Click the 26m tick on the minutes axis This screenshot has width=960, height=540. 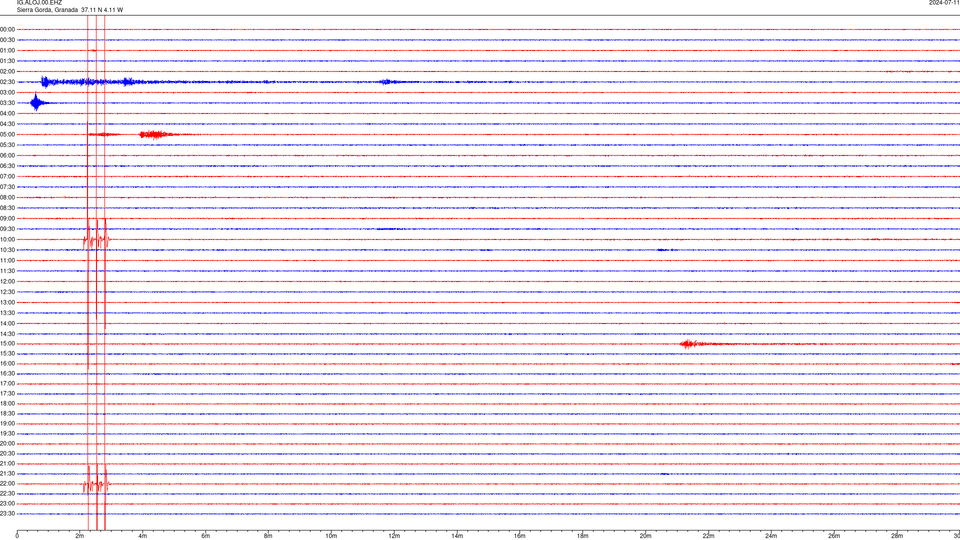pyautogui.click(x=834, y=536)
